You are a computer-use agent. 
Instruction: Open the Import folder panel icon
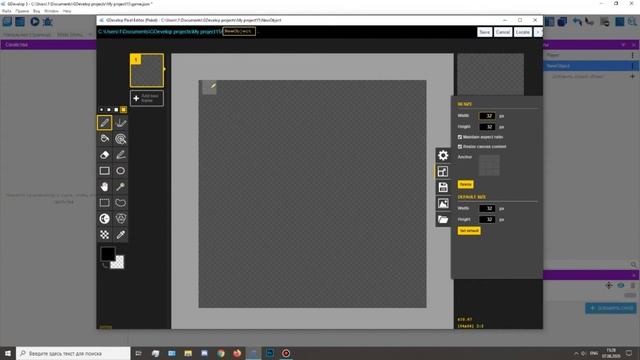[443, 219]
